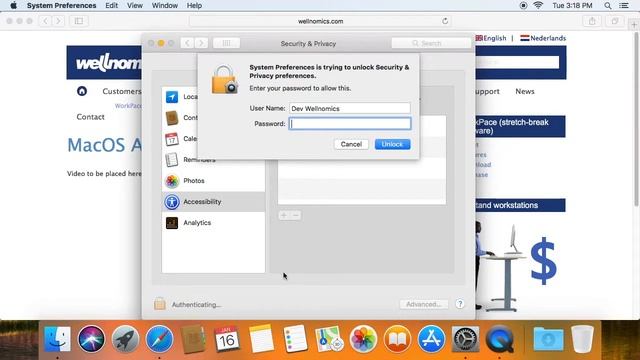Open Launchpad from the Dock
Image resolution: width=640 pixels, height=360 pixels.
point(125,339)
